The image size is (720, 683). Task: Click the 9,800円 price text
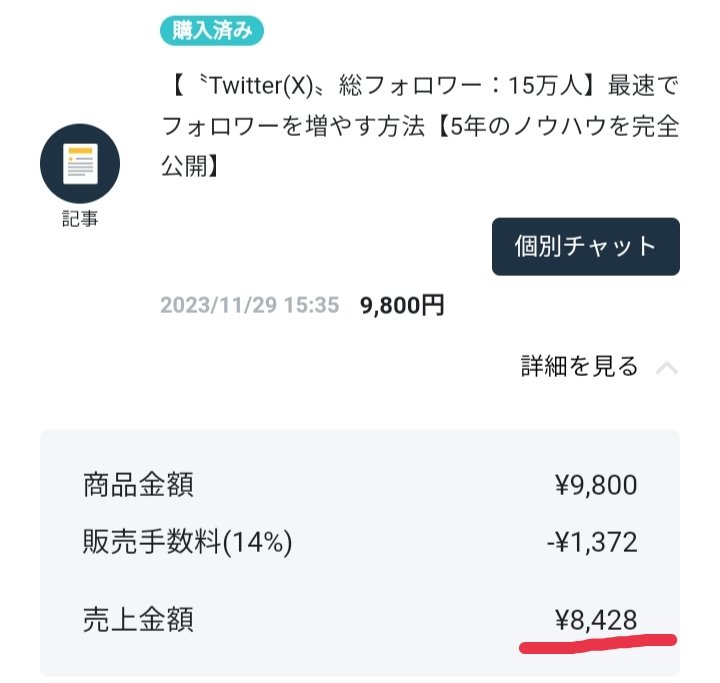click(x=402, y=305)
